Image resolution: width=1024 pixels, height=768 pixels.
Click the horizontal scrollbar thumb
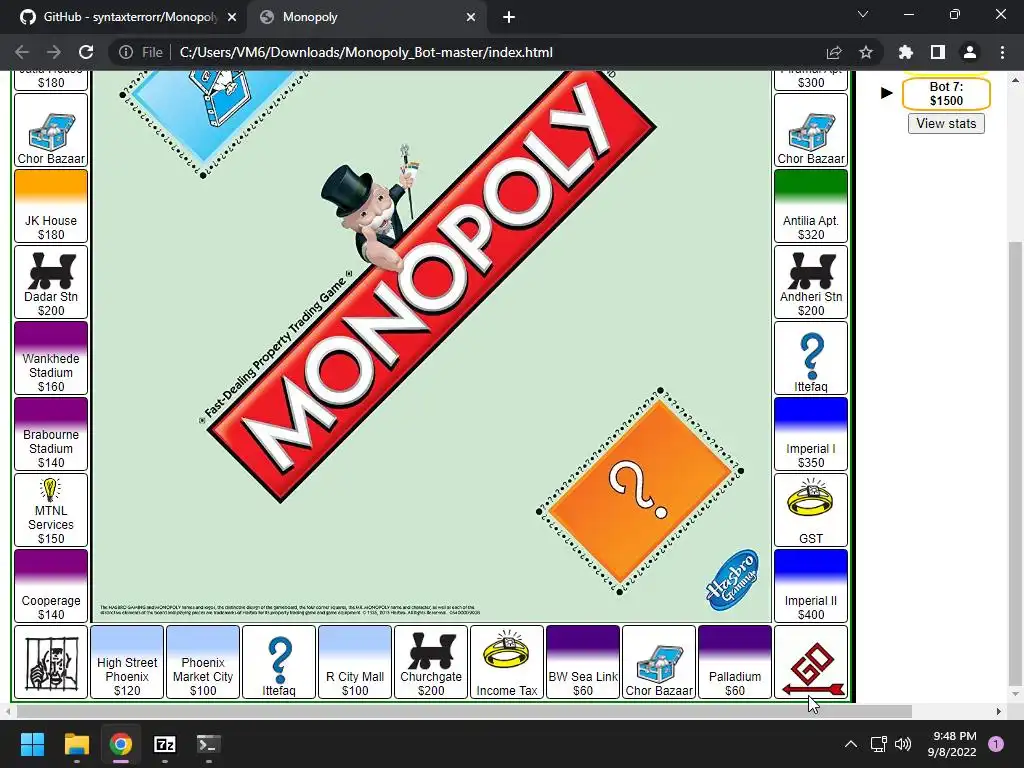(464, 711)
